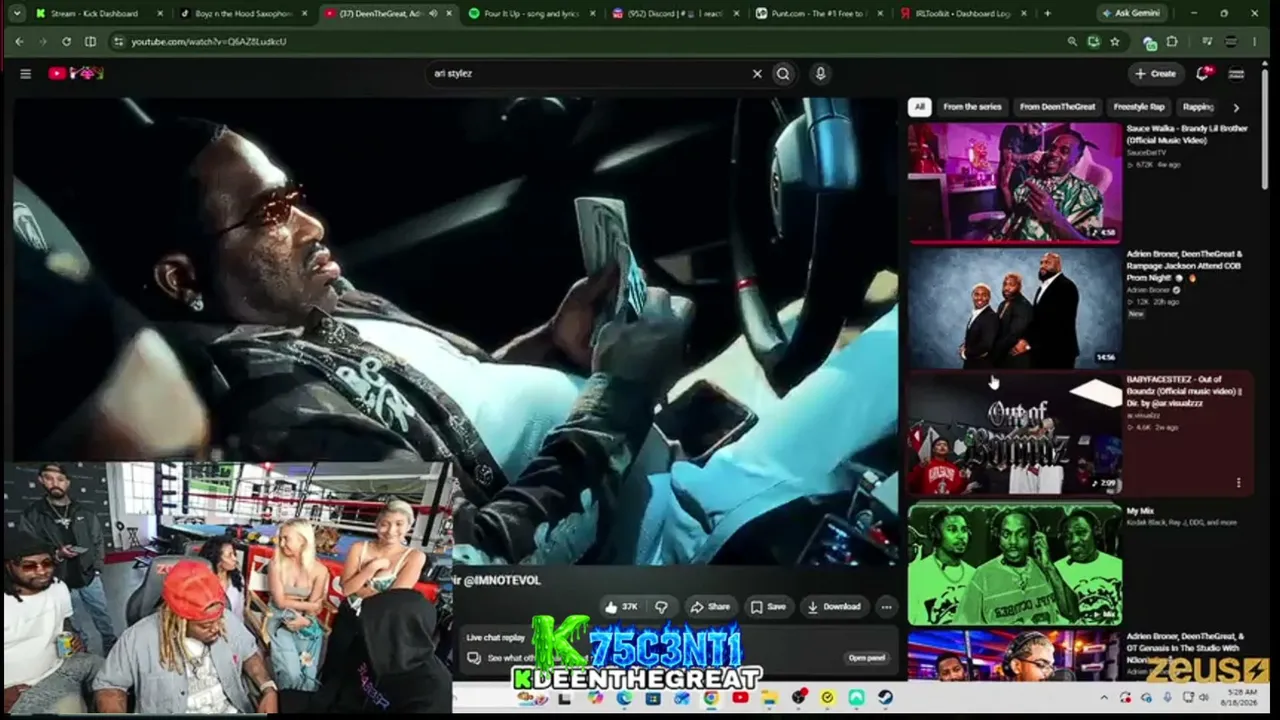Go to YouTube home via the logo
This screenshot has width=1280, height=720.
[76, 73]
